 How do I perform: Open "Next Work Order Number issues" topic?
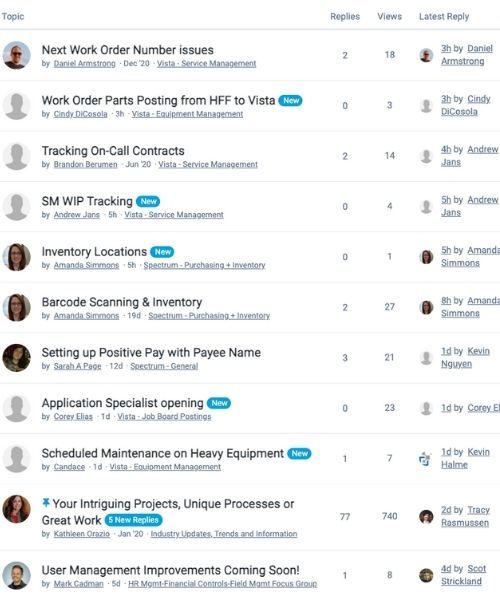[x=127, y=50]
